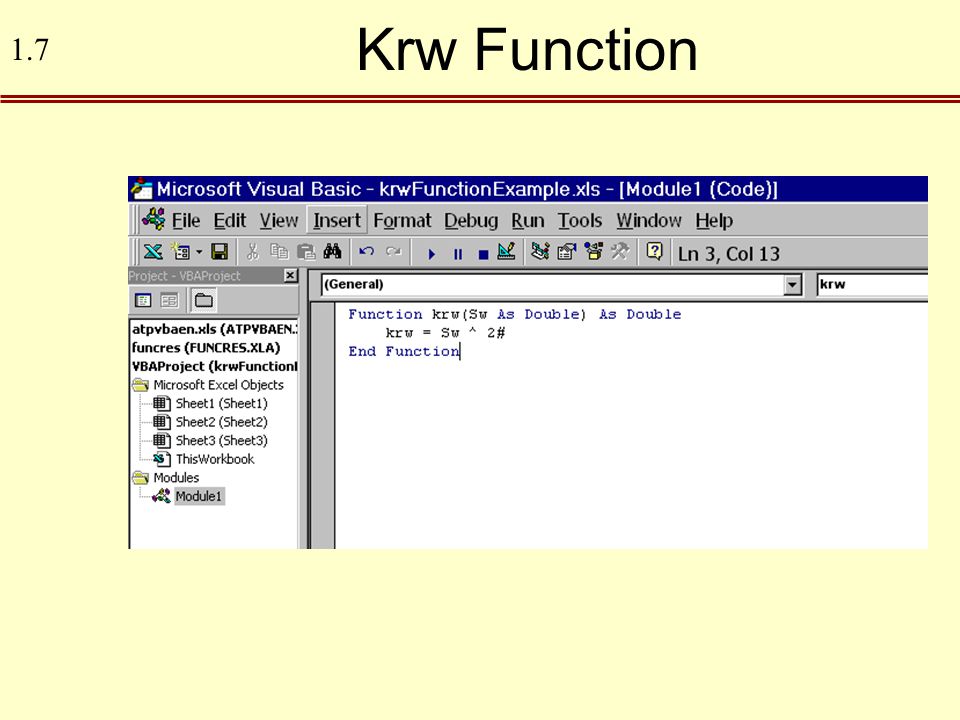
Task: Open the Debug menu
Action: (471, 220)
